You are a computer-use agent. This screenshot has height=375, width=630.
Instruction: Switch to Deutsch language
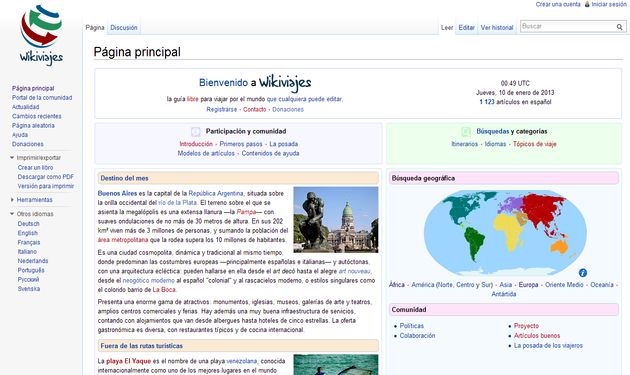(x=29, y=224)
